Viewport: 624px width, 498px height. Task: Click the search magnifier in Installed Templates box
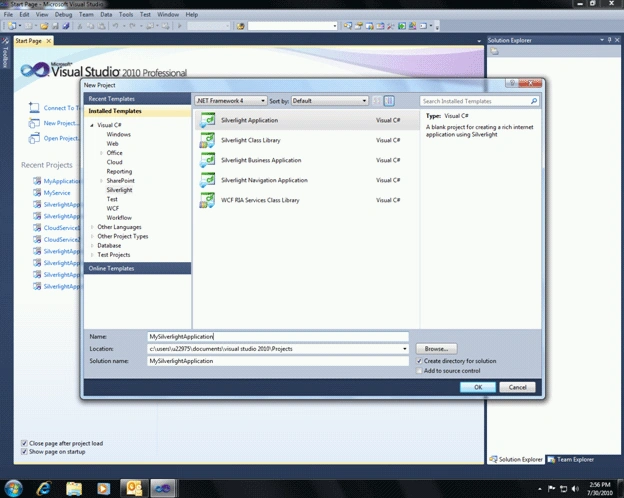pyautogui.click(x=534, y=101)
